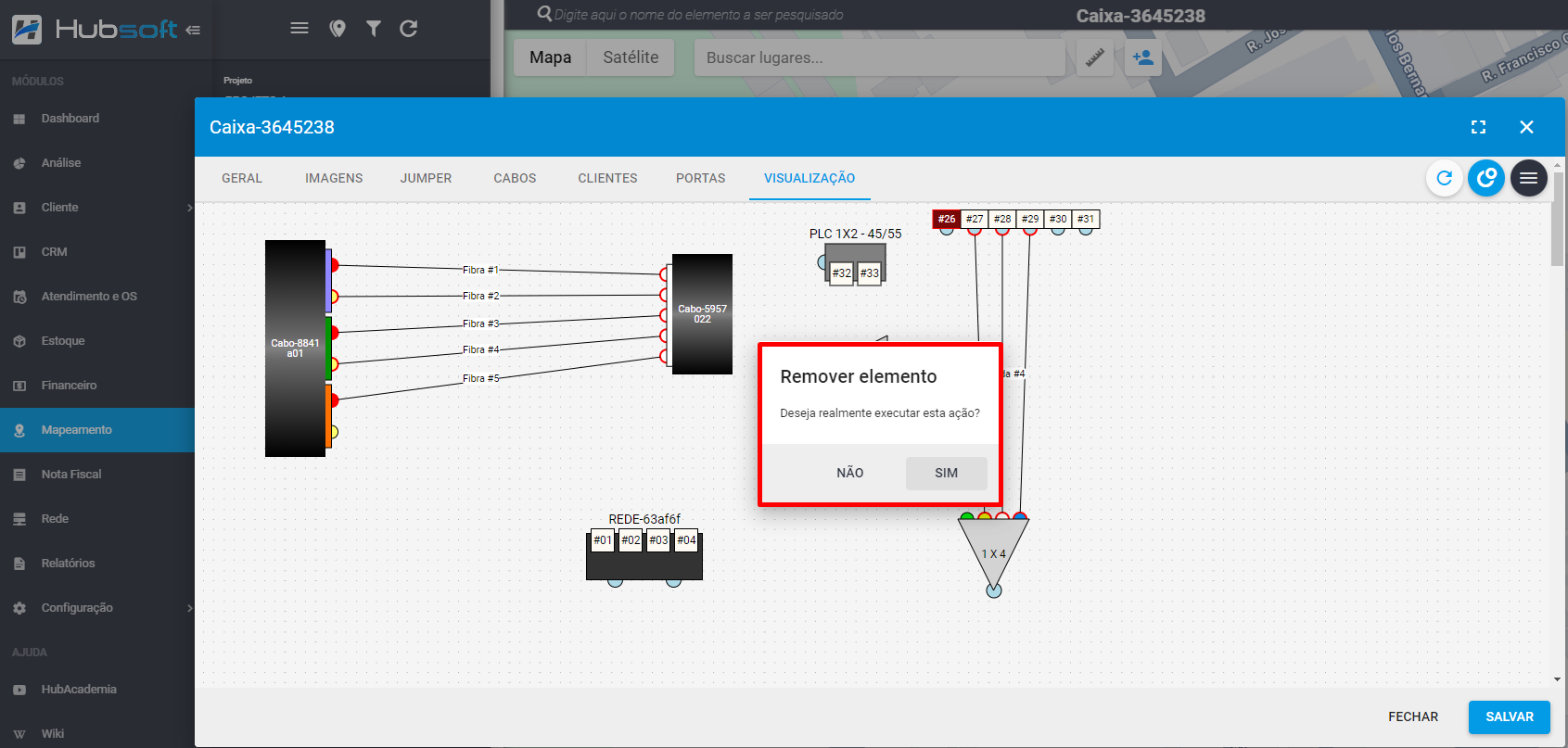Select port #02 of REDE-63af6f
Viewport: 1568px width, 748px height.
click(x=631, y=540)
